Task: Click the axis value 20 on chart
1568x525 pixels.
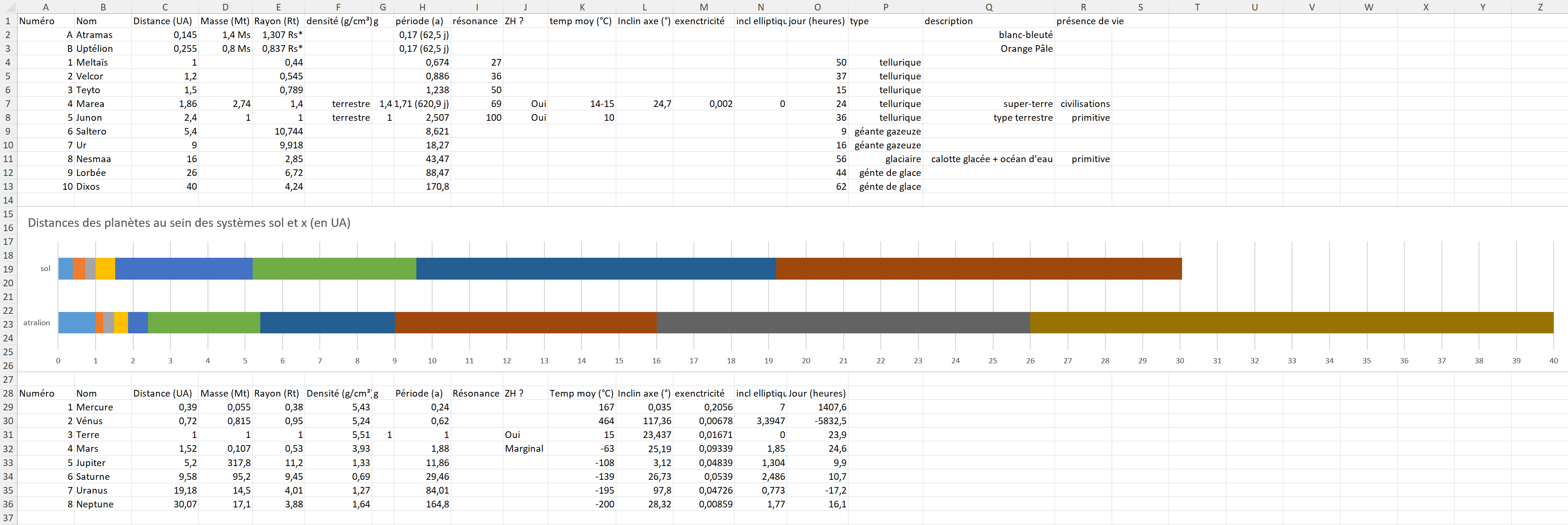Action: click(x=805, y=361)
